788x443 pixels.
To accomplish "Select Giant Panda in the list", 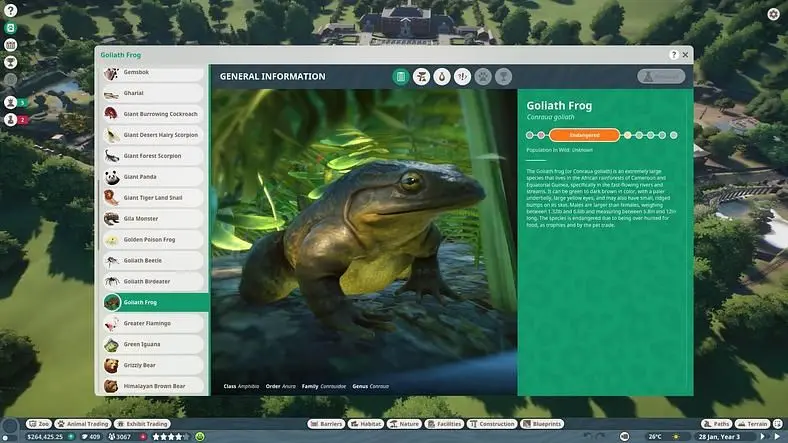I will (x=153, y=177).
